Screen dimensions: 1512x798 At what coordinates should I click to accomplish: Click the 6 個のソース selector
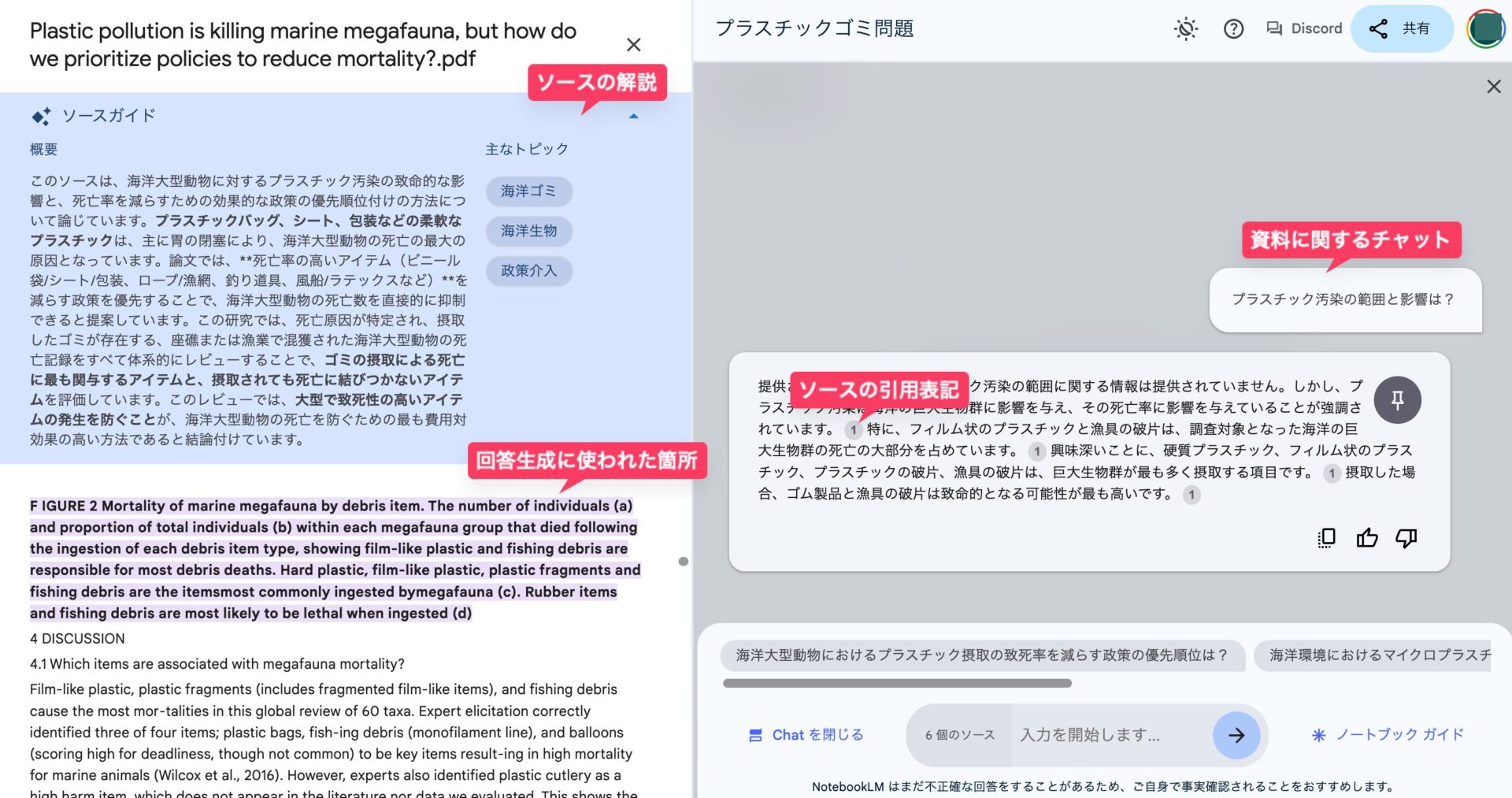960,735
